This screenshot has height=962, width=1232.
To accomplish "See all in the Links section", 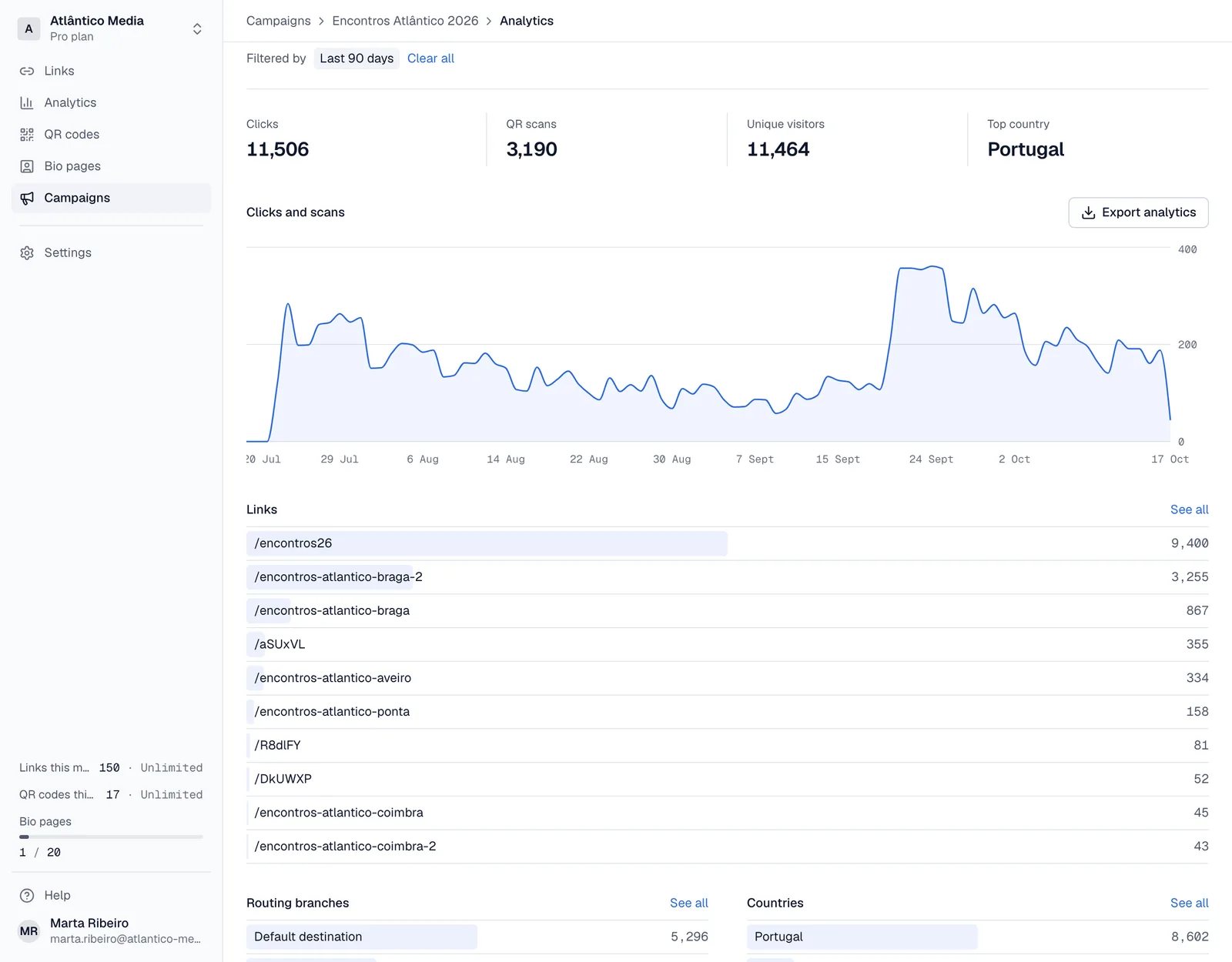I will coord(1189,509).
